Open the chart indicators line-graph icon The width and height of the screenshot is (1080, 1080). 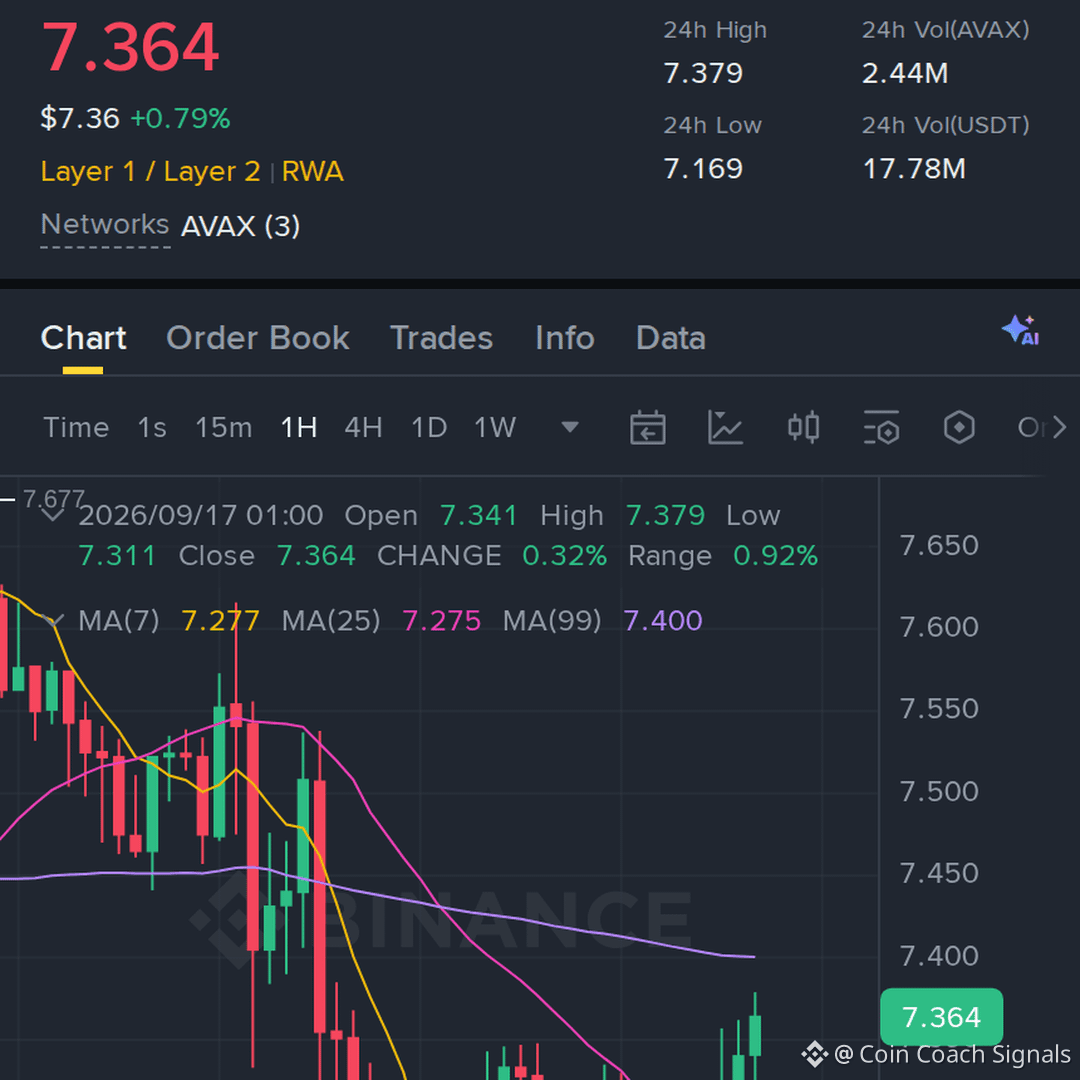[x=725, y=428]
